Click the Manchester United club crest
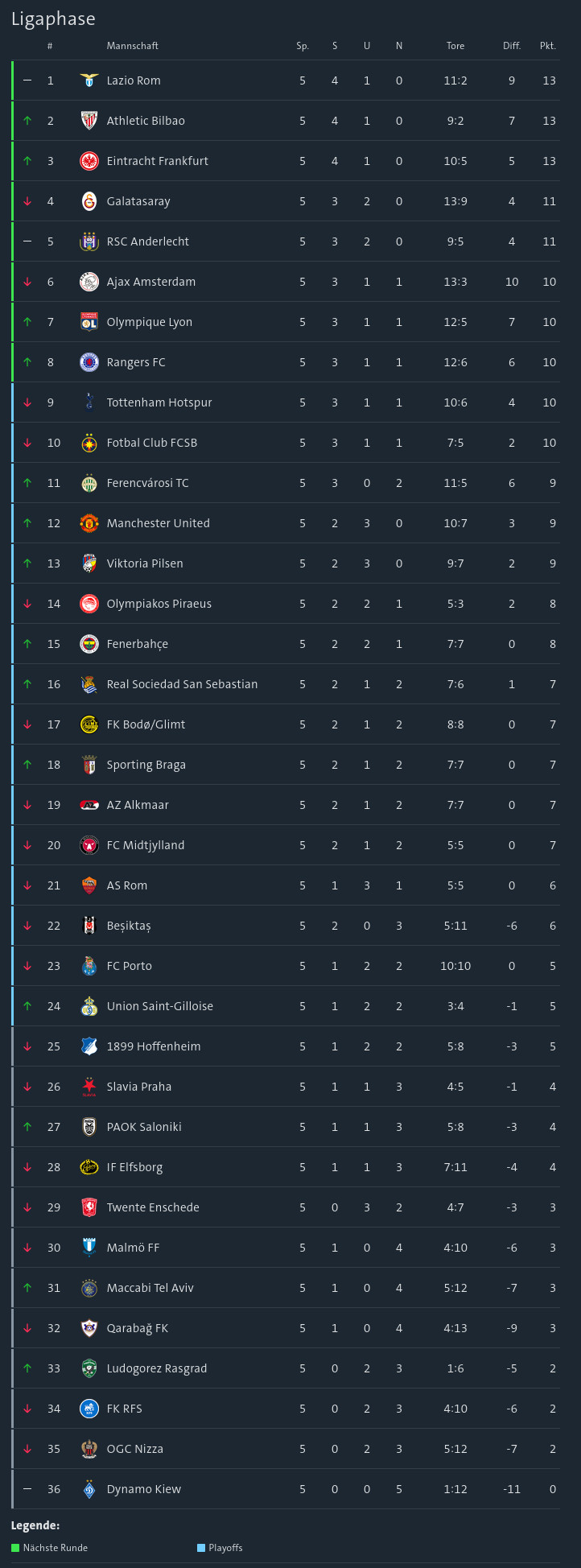 point(89,523)
